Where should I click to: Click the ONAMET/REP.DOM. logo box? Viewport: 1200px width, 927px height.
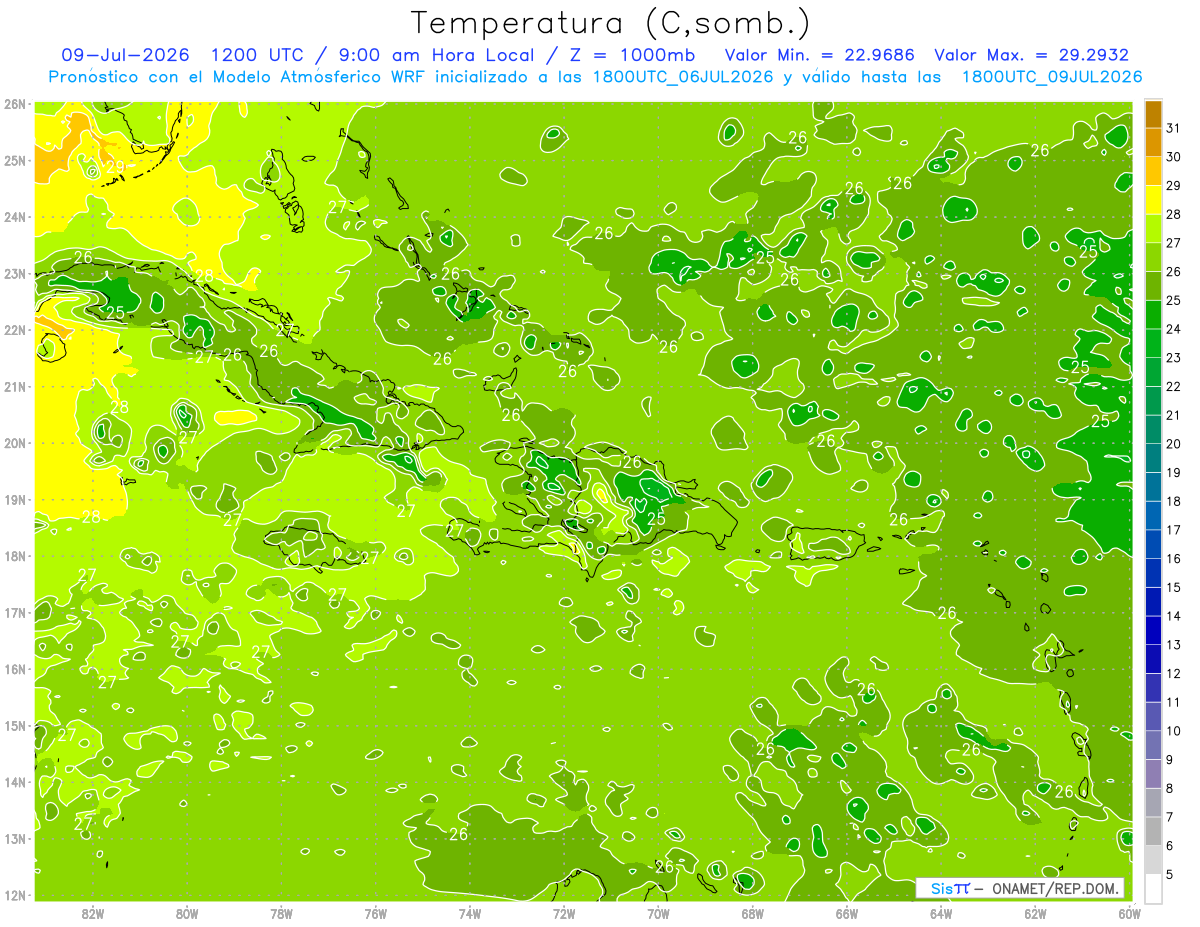click(1020, 888)
